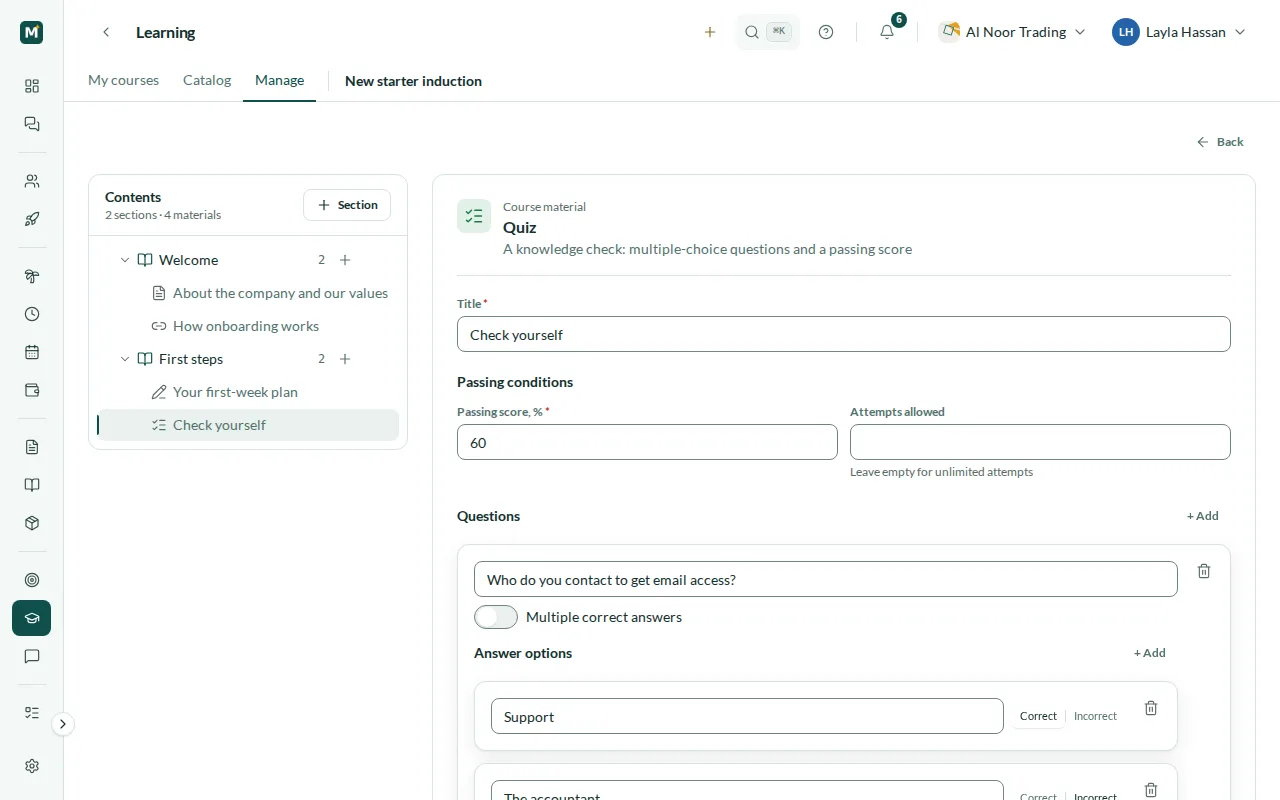Open the help question mark icon
Screen dimensions: 1280x800
click(x=826, y=32)
